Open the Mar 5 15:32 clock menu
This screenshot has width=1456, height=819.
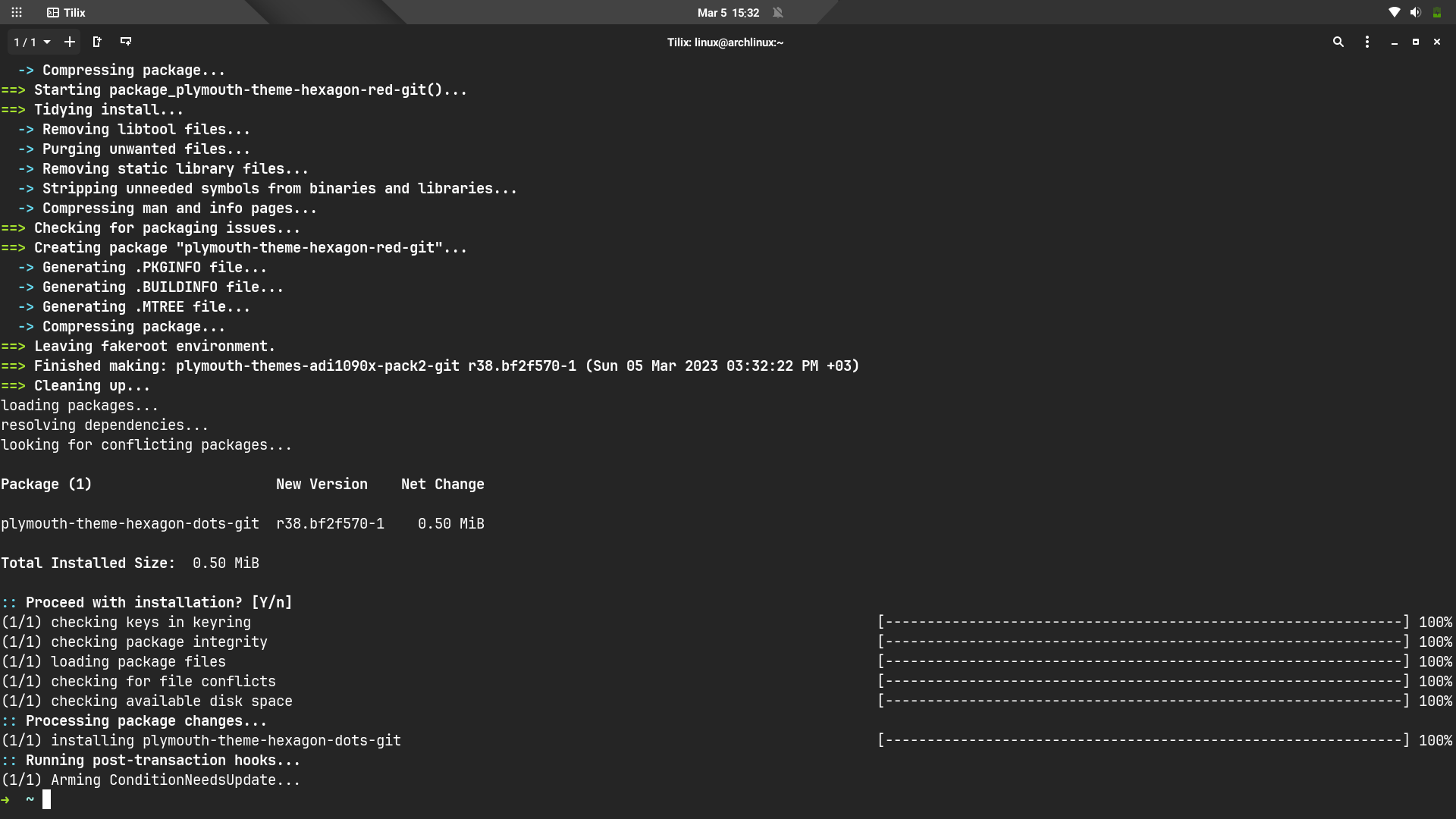tap(728, 12)
